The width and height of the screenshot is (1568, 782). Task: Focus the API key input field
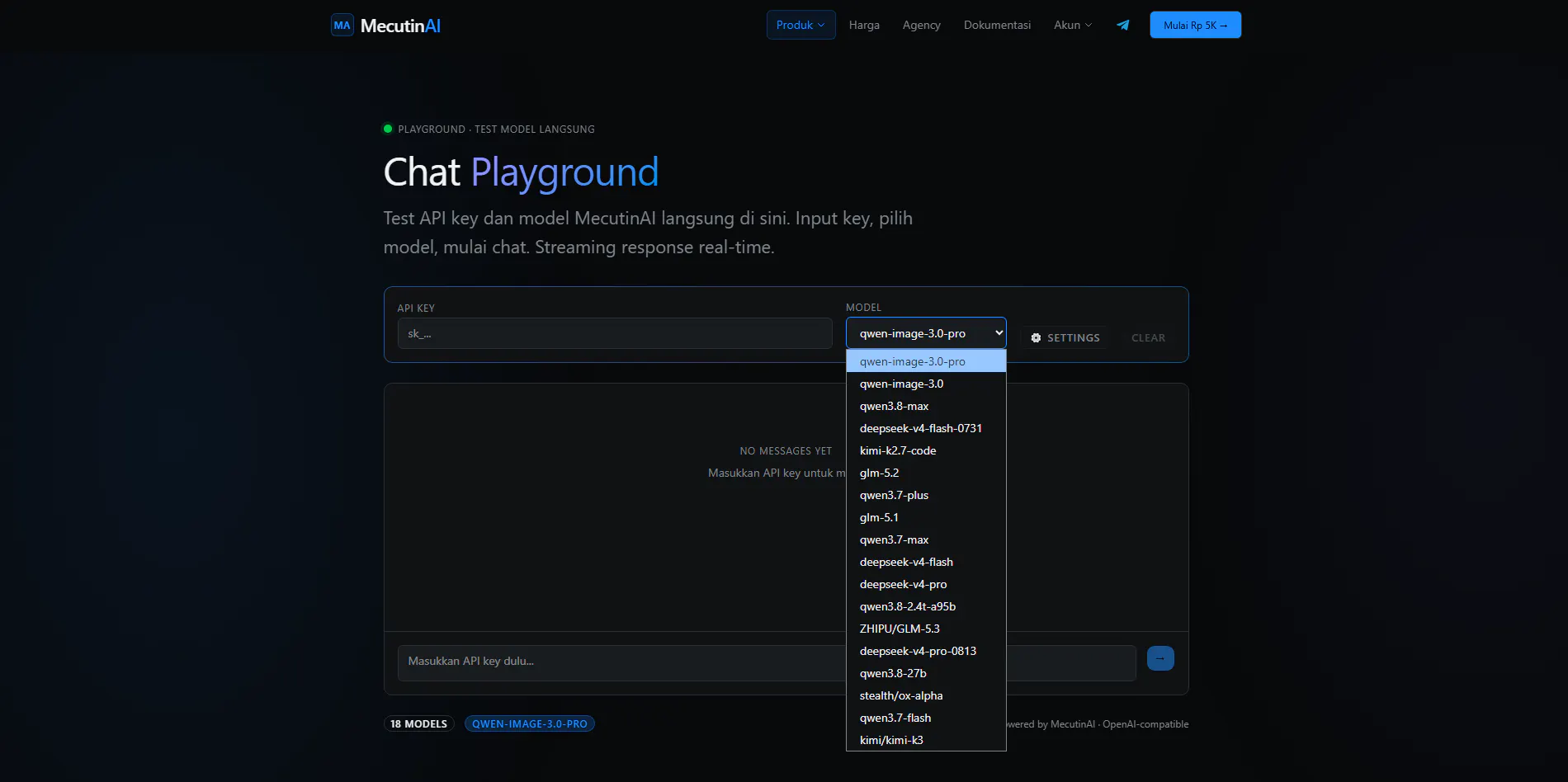[615, 333]
